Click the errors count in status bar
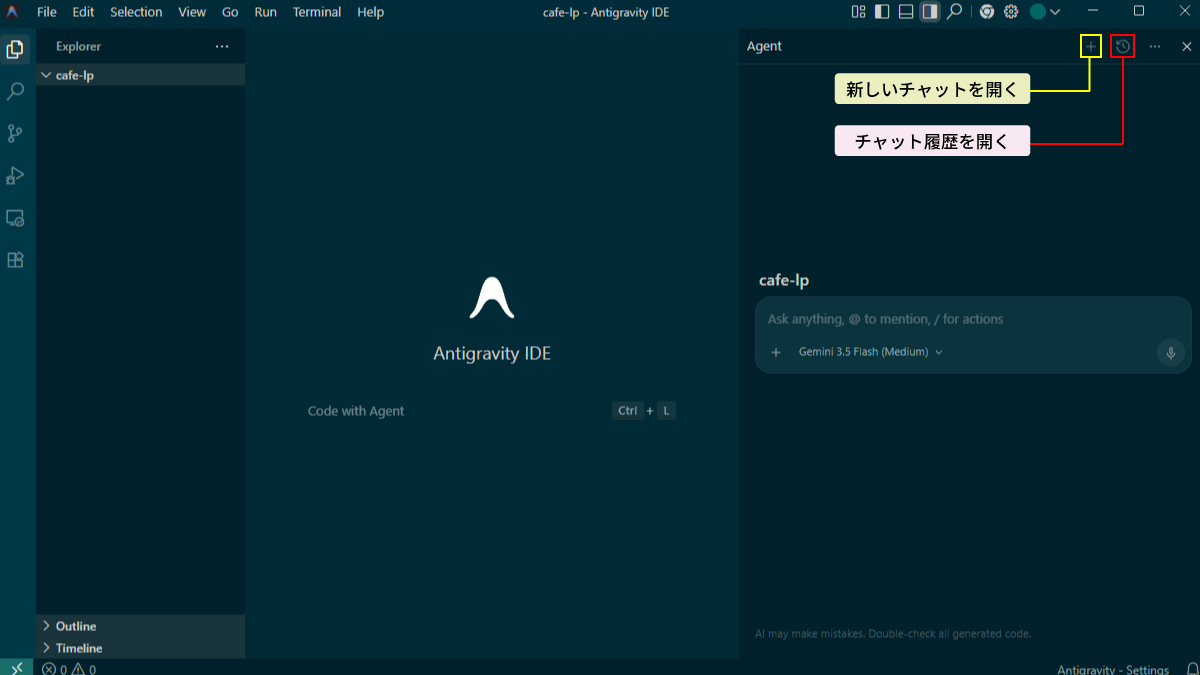The height and width of the screenshot is (675, 1200). [x=54, y=669]
